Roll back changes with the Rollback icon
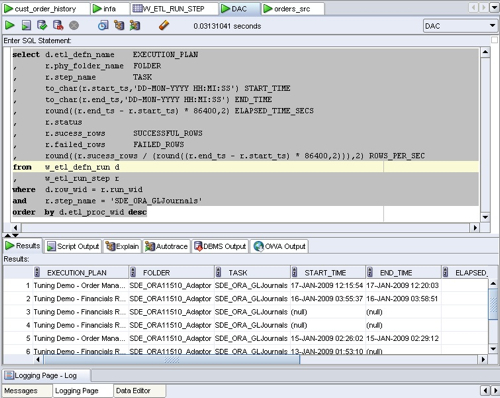The height and width of the screenshot is (398, 500). pyautogui.click(x=58, y=25)
